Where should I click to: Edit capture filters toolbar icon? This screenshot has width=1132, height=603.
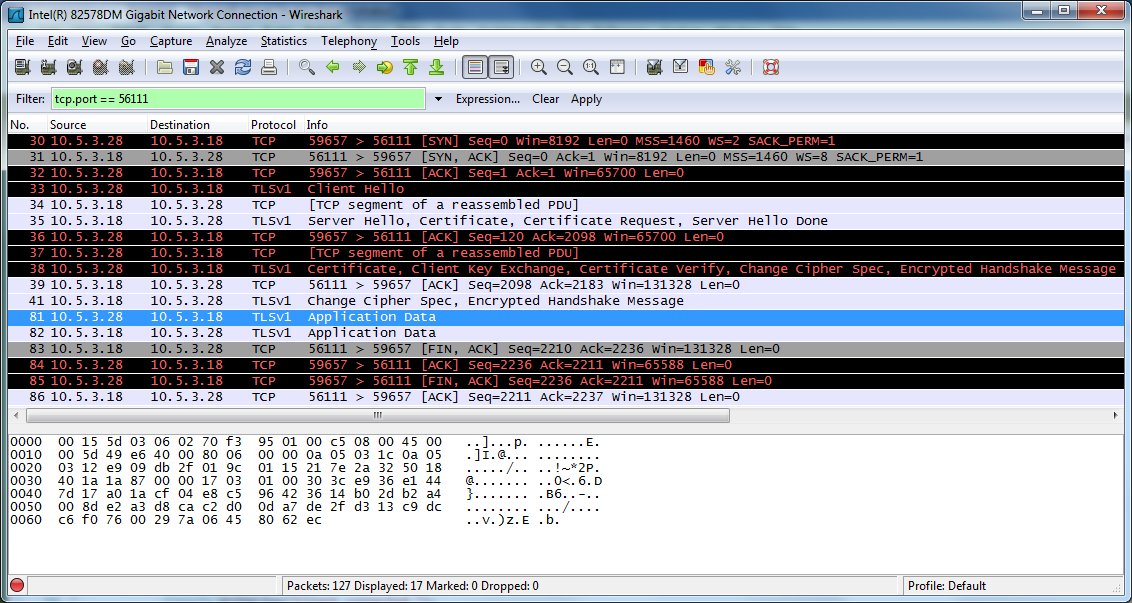coord(655,67)
